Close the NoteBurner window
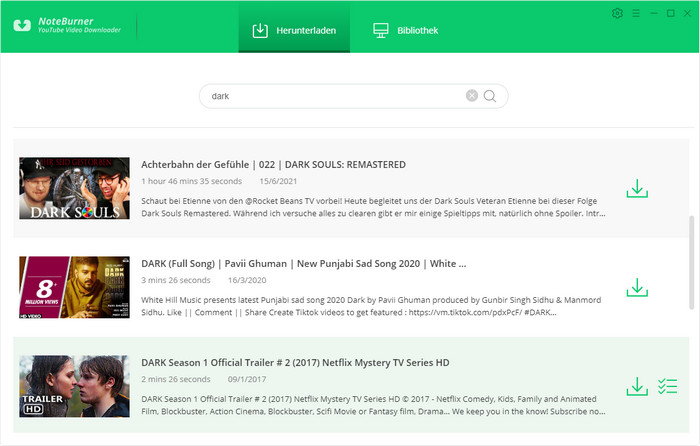 (688, 13)
